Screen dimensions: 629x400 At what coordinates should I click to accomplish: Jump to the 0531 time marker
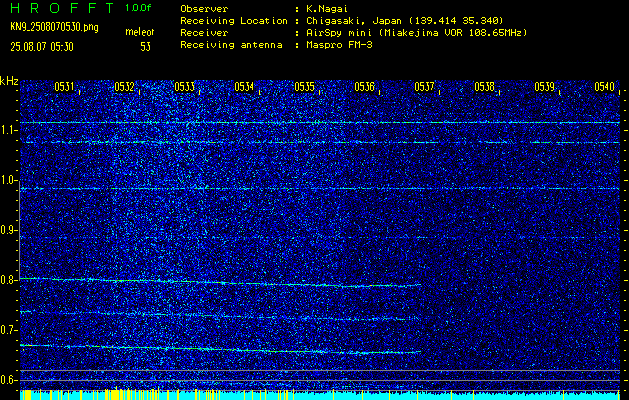(64, 87)
